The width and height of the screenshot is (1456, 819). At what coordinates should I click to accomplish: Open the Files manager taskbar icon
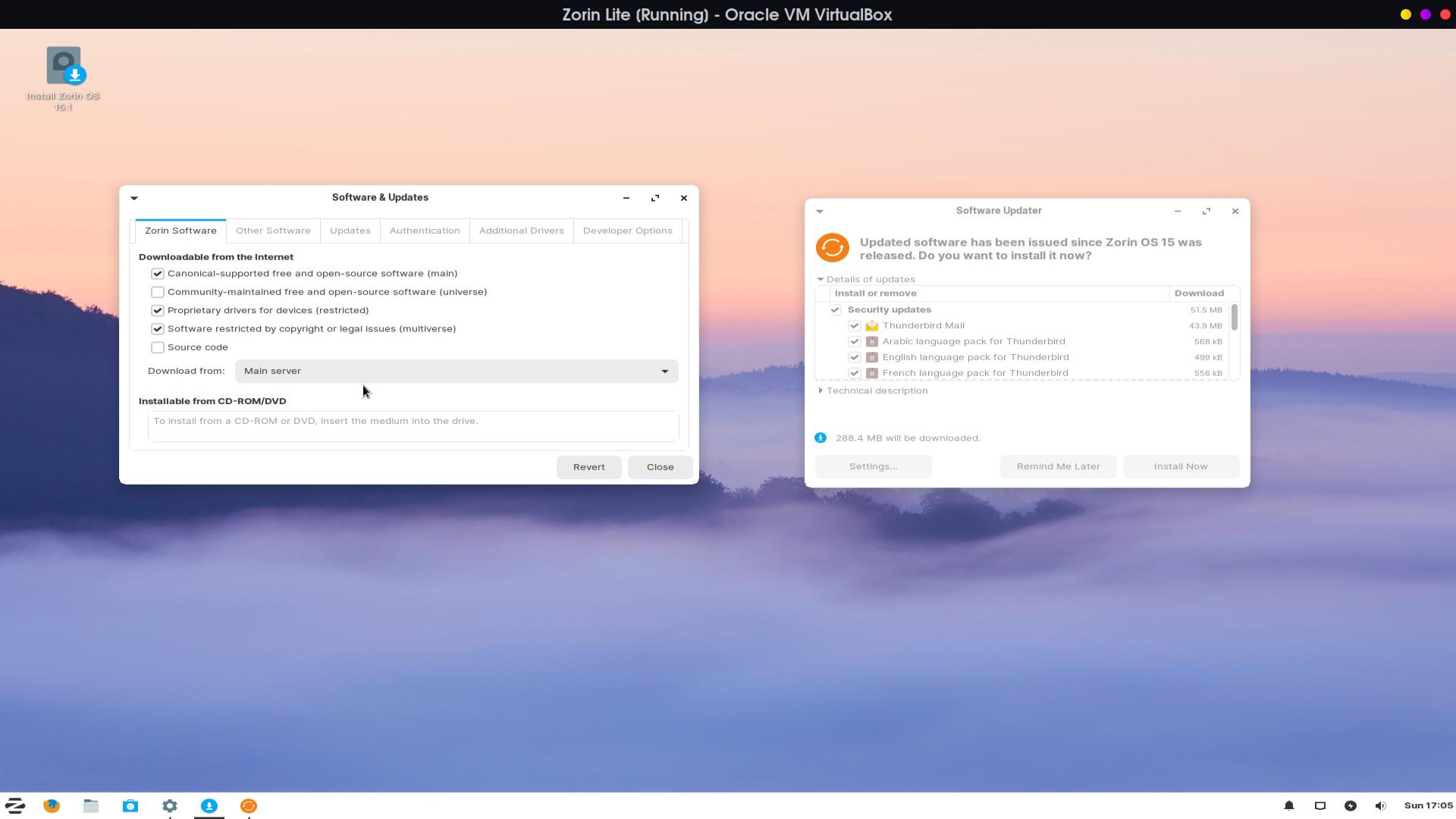91,805
